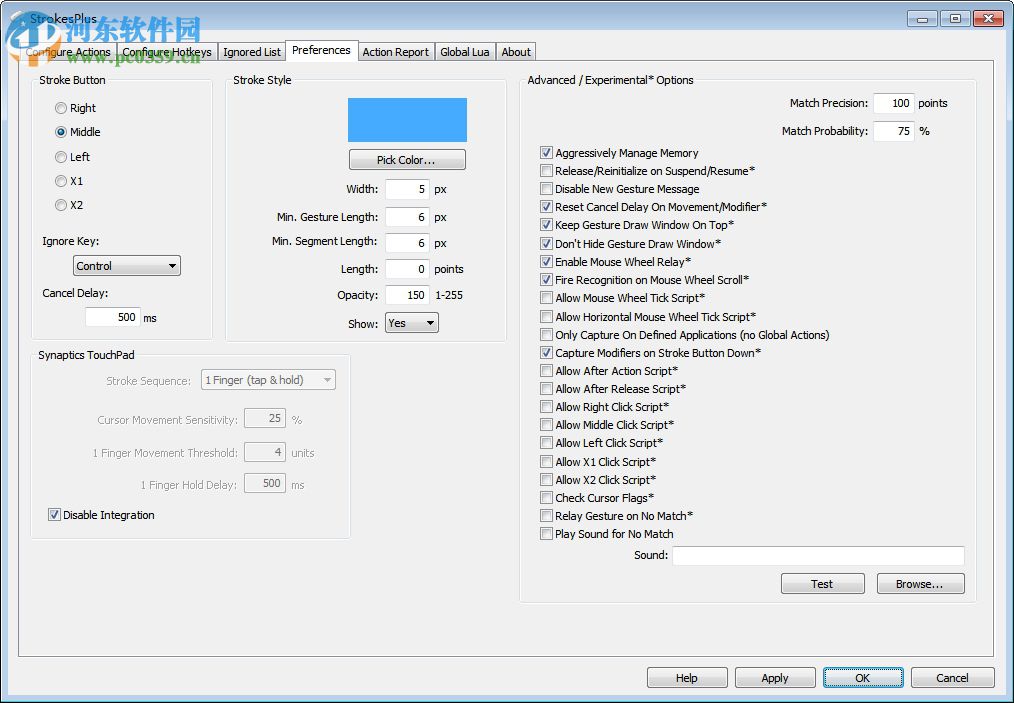
Task: Minimize the StrokesPlus window
Action: 922,19
